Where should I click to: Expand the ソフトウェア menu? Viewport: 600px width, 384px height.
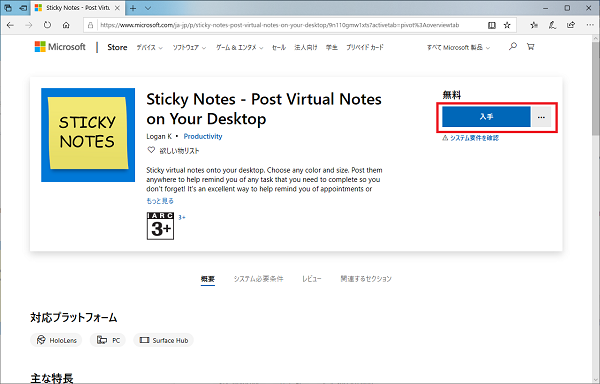coord(189,47)
